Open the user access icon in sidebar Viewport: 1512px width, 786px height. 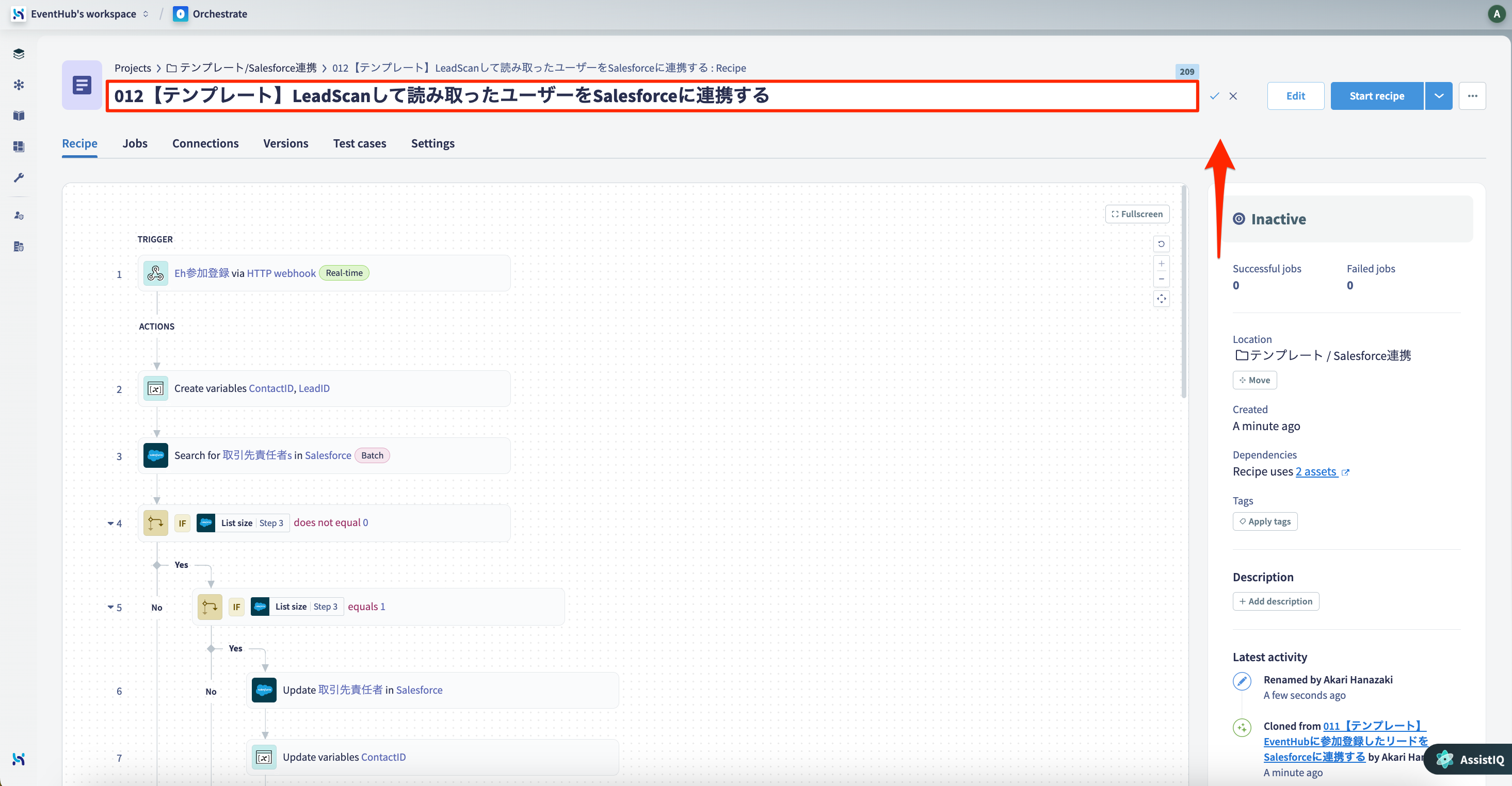19,215
